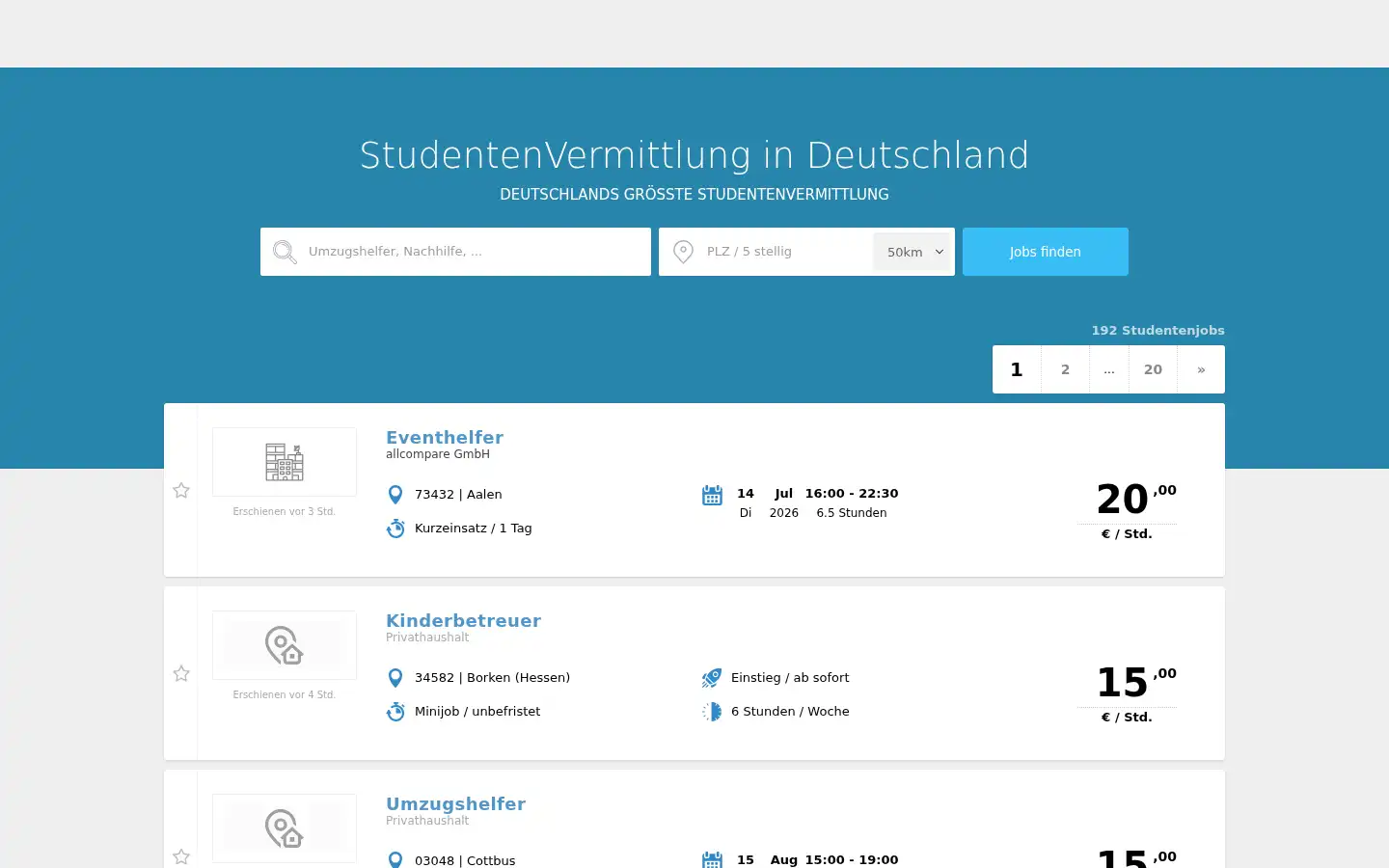The height and width of the screenshot is (868, 1389).
Task: Click the 192 Studentenjobs count
Action: pyautogui.click(x=1157, y=330)
